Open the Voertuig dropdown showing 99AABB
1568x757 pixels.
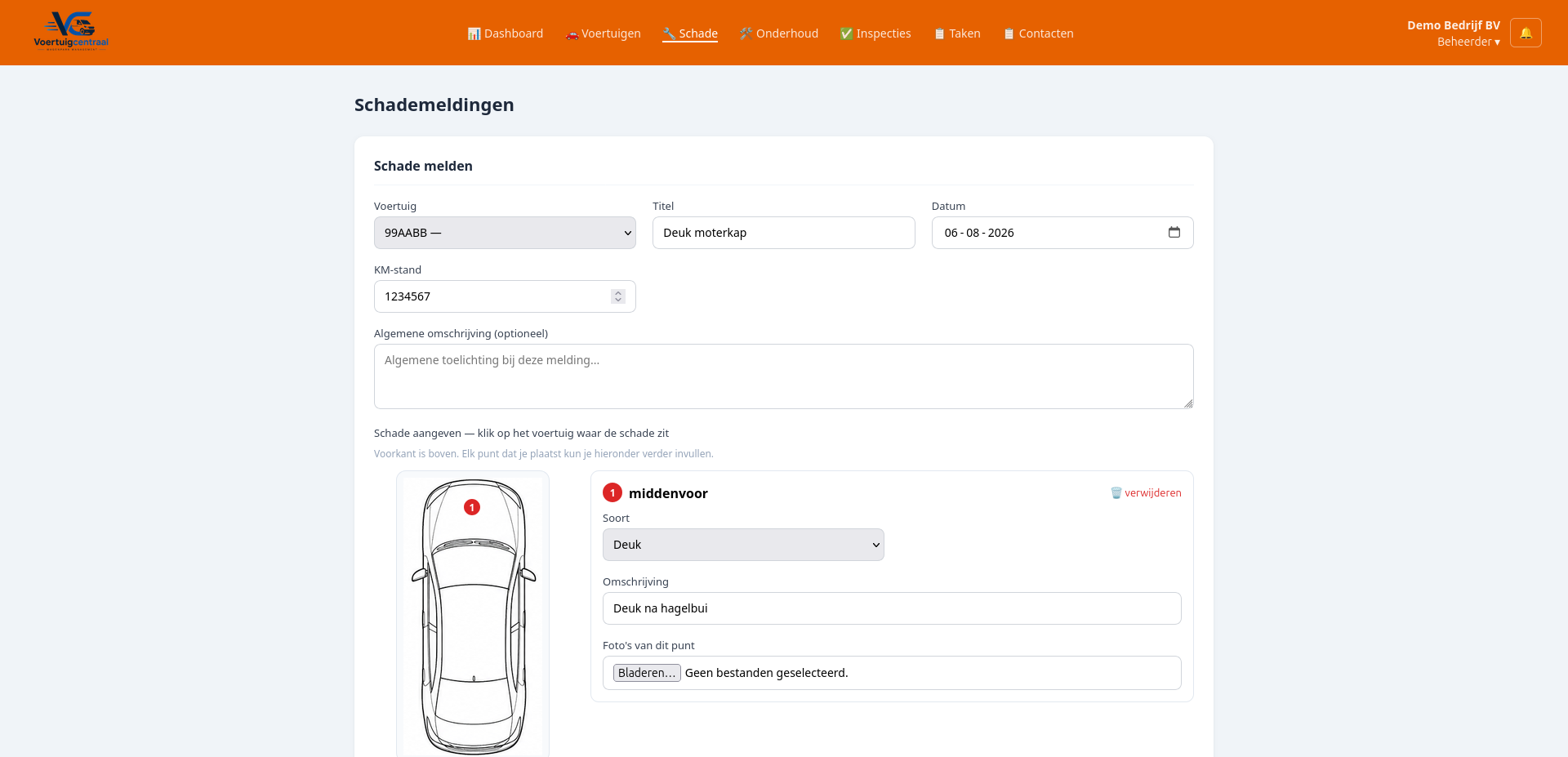(505, 233)
